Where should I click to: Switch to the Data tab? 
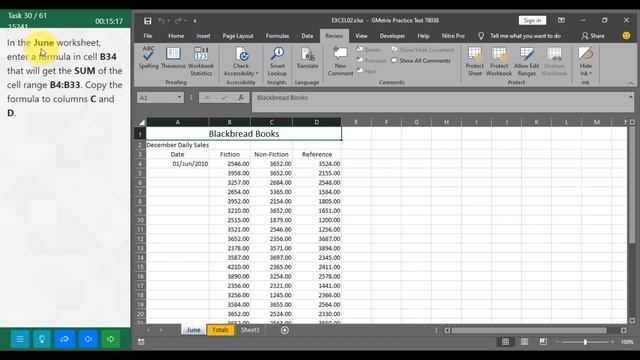point(307,36)
